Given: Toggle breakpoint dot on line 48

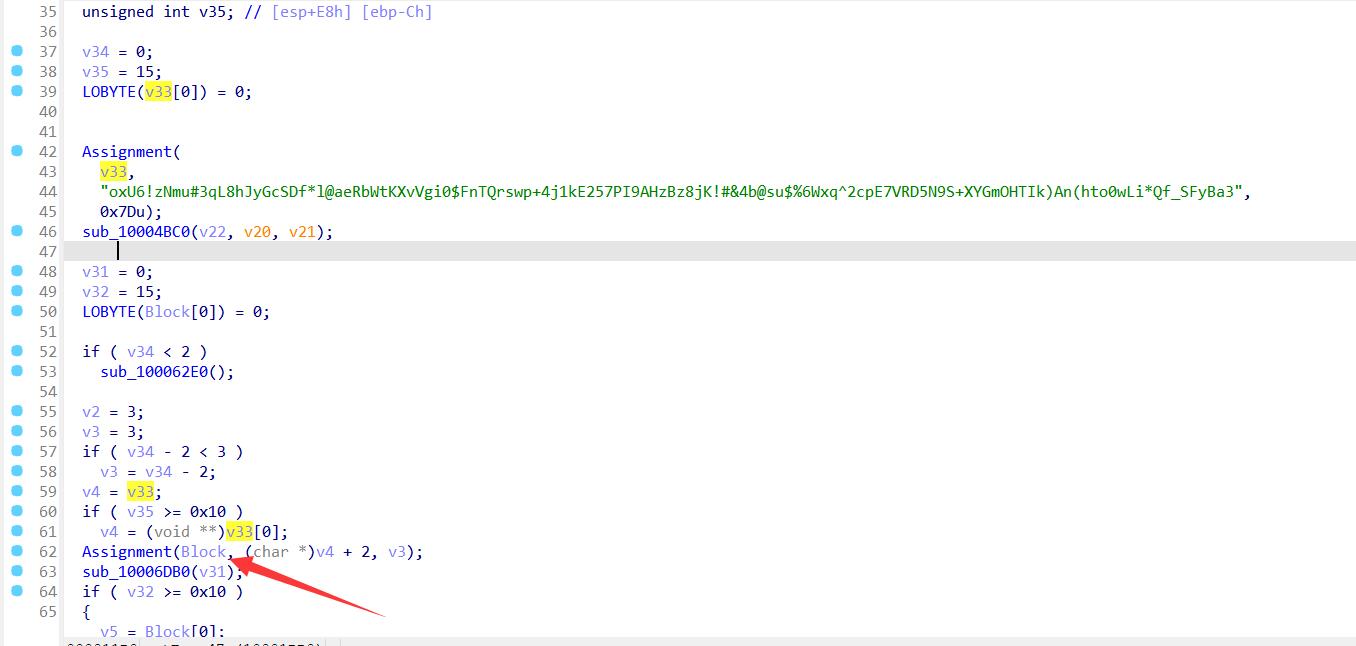Looking at the screenshot, I should coord(17,271).
